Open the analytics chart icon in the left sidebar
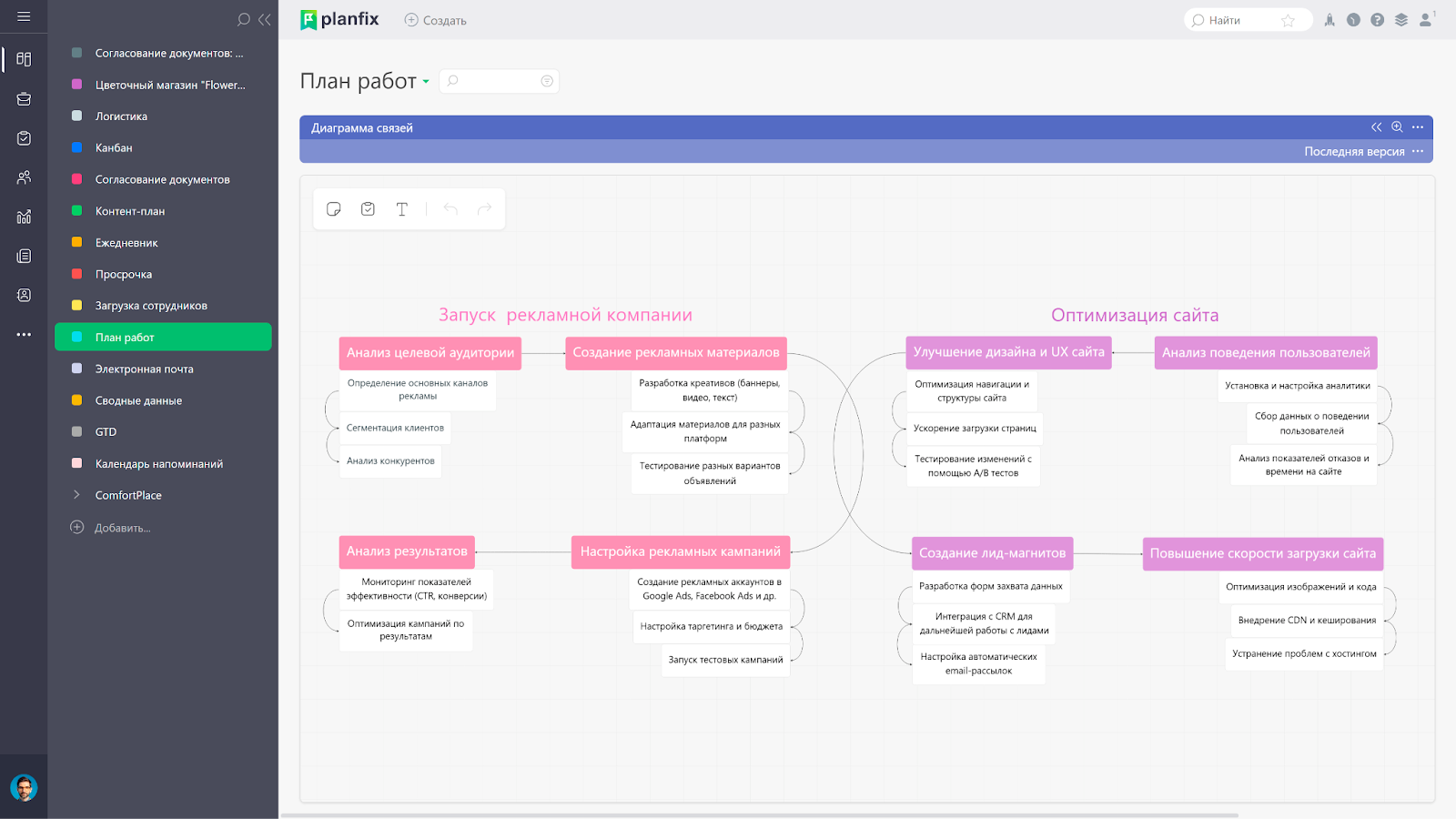Screen dimensions: 1456x819 tap(24, 217)
